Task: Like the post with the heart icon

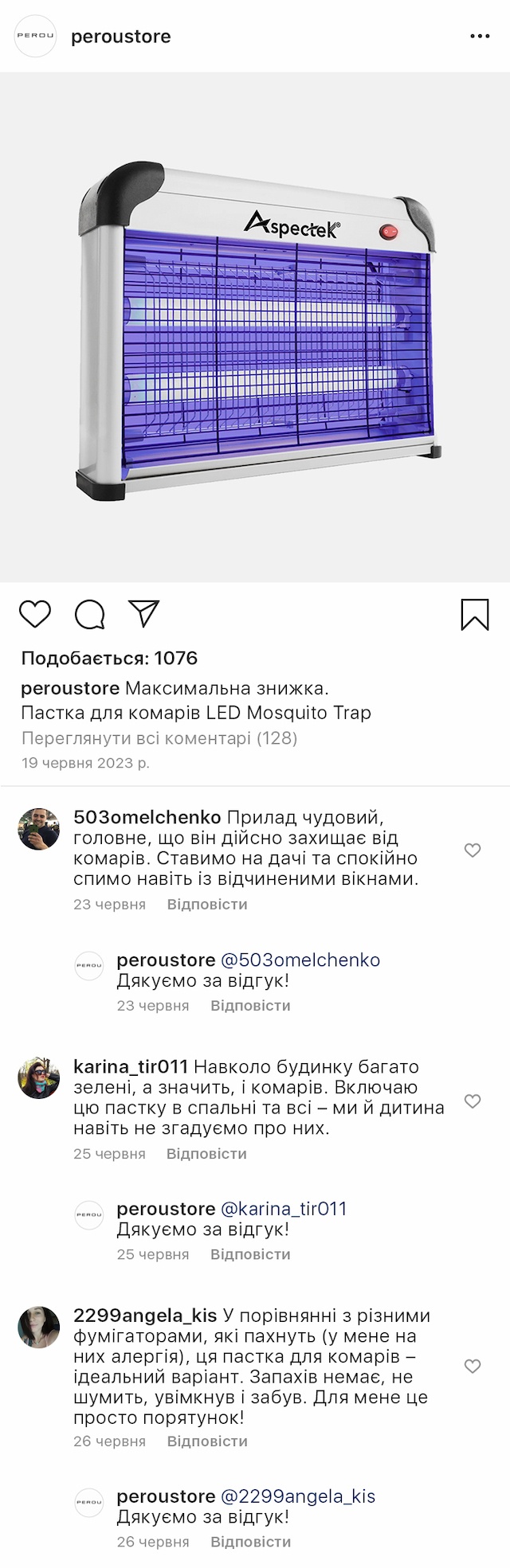Action: [x=35, y=615]
